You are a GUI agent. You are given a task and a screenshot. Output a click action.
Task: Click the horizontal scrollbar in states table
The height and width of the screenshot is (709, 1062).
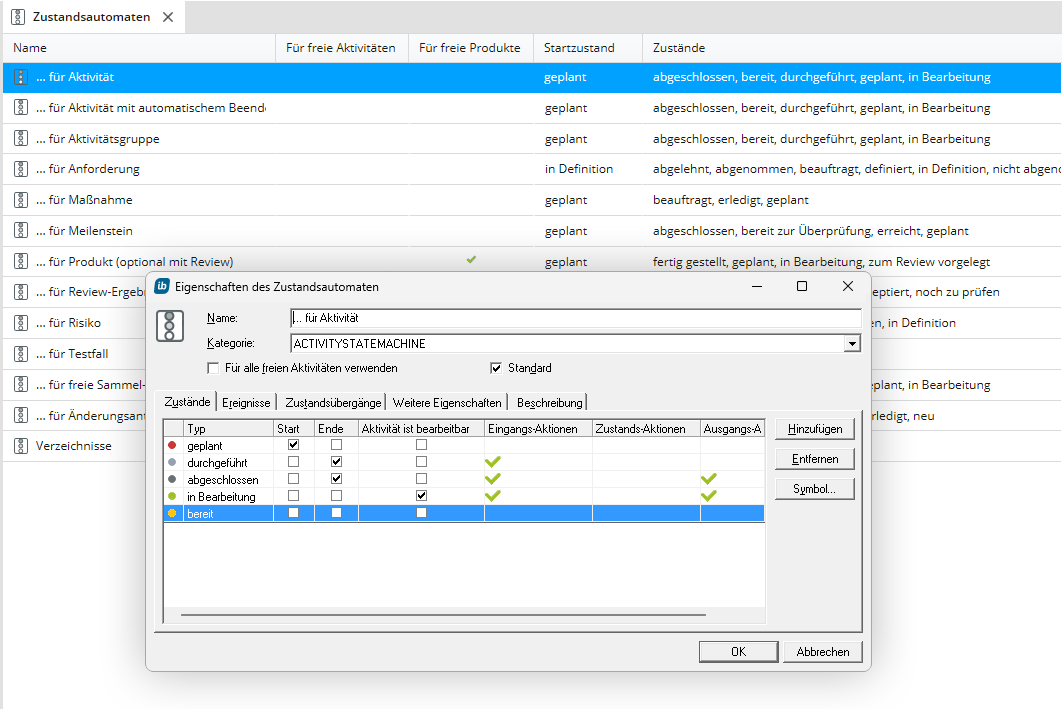point(440,616)
